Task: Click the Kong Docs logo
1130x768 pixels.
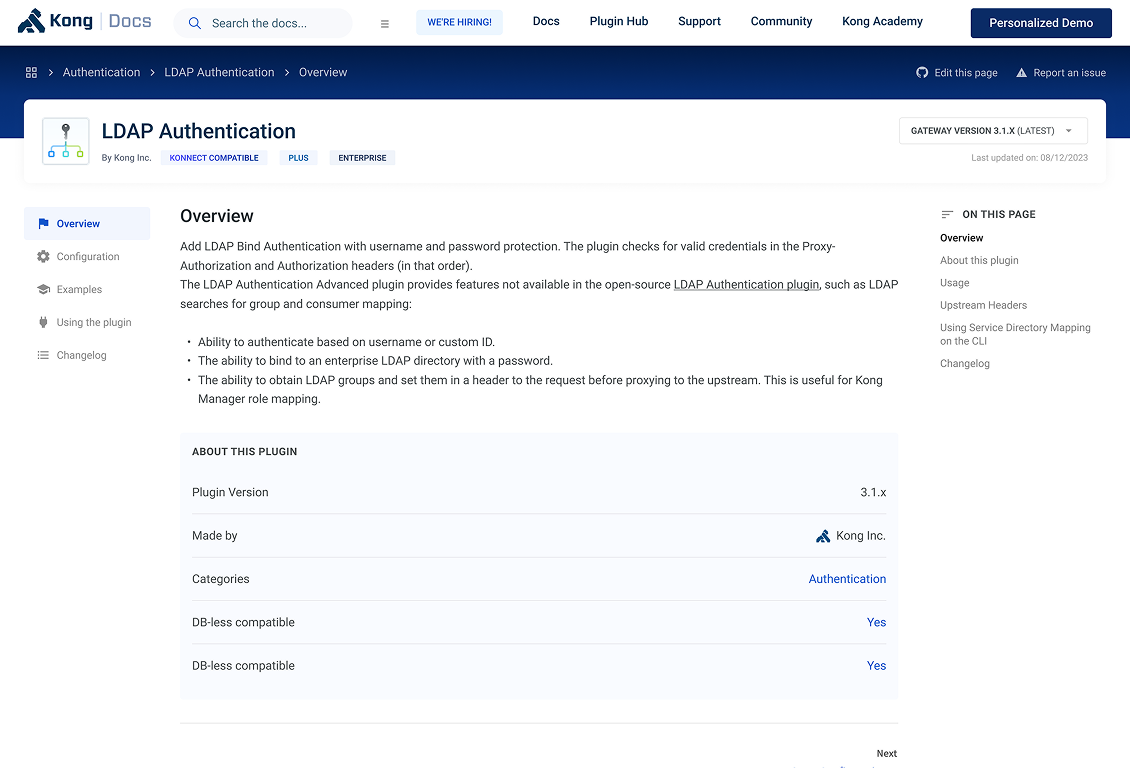Action: [85, 22]
